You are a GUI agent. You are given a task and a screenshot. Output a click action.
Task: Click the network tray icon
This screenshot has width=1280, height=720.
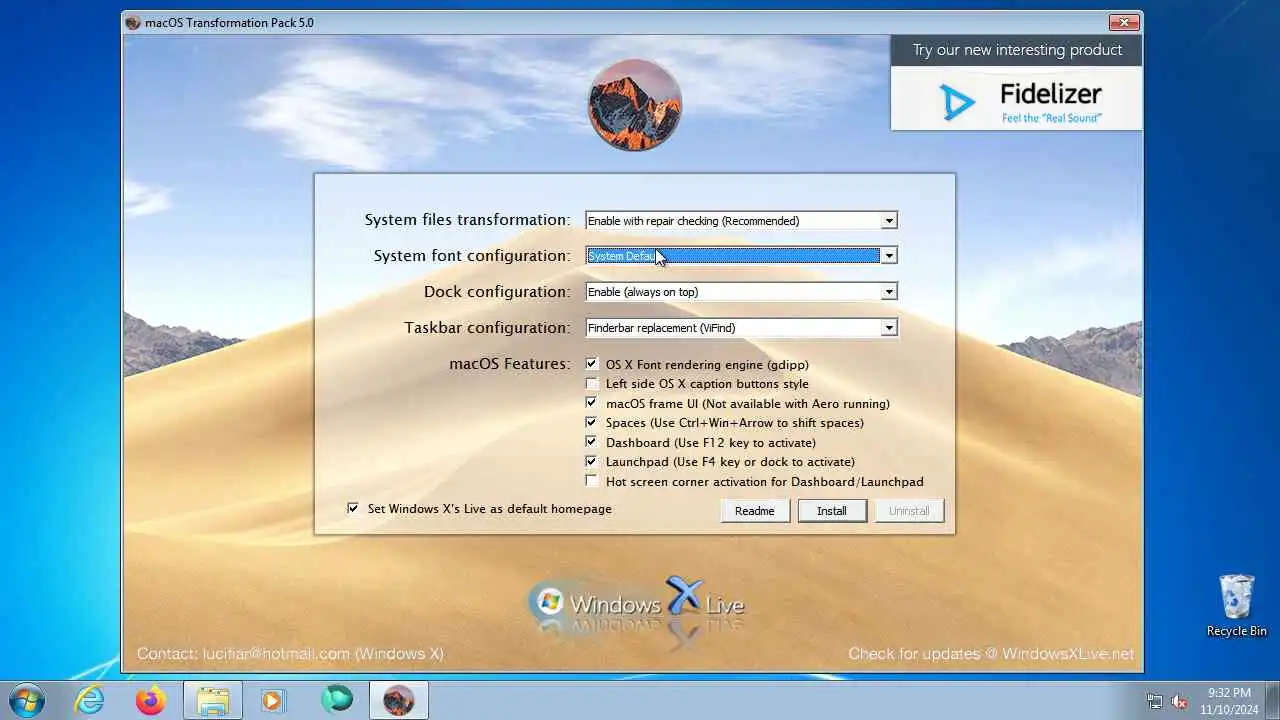click(x=1155, y=701)
